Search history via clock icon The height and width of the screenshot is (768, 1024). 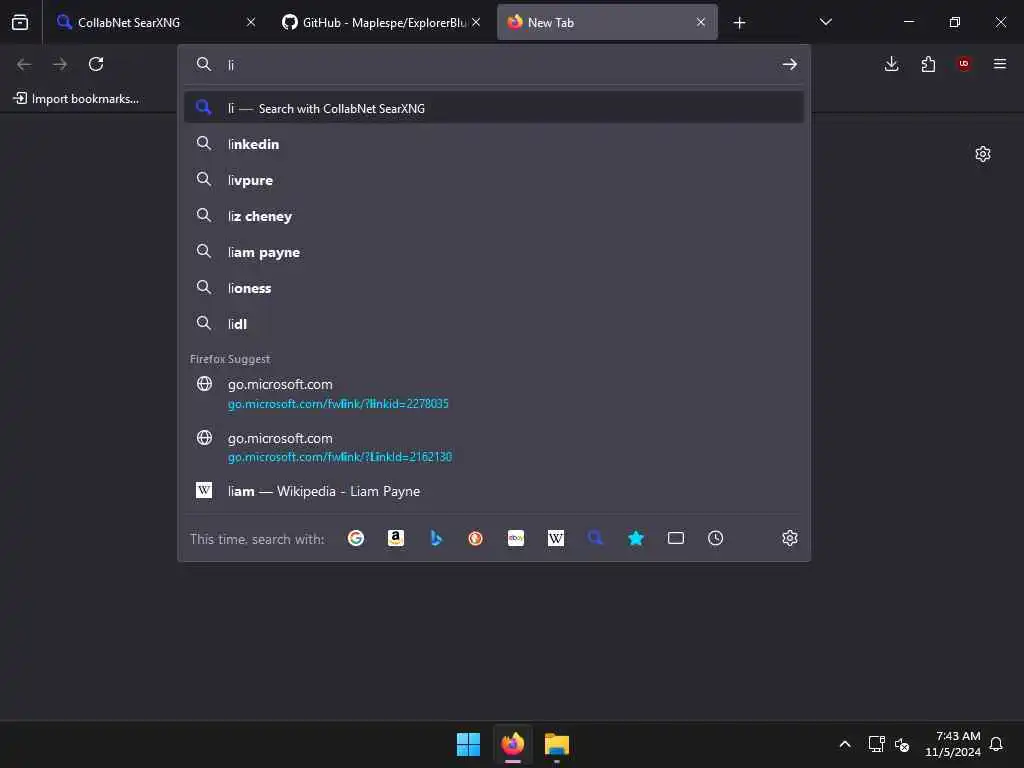(716, 538)
